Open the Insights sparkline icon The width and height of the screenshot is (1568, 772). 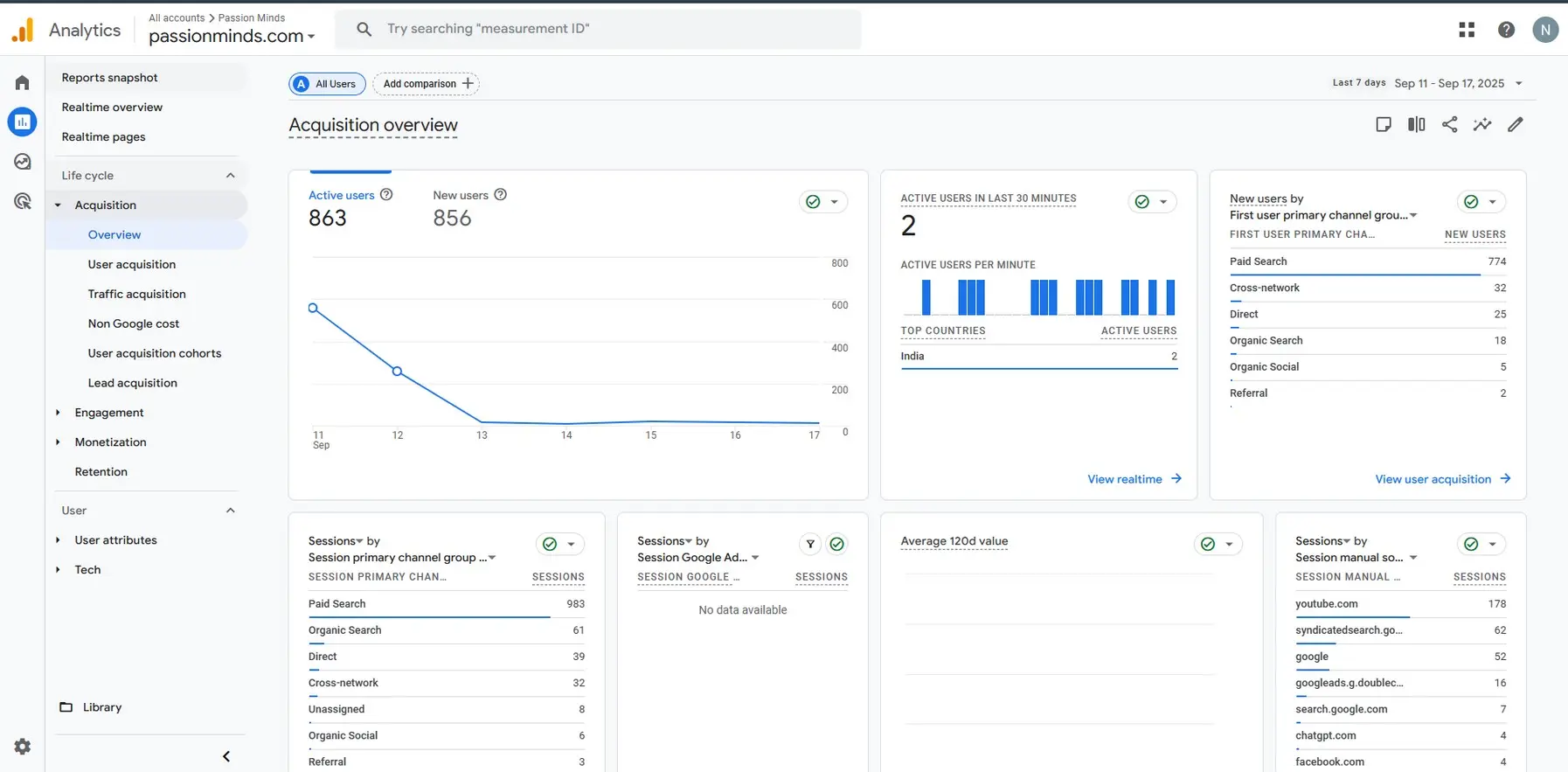[1482, 124]
